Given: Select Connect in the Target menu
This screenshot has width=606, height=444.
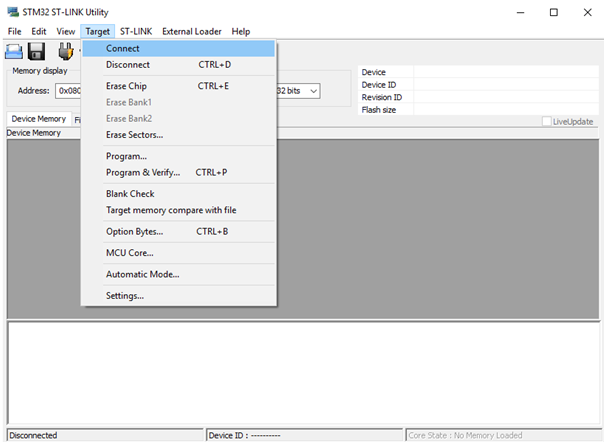Looking at the screenshot, I should pyautogui.click(x=179, y=49).
